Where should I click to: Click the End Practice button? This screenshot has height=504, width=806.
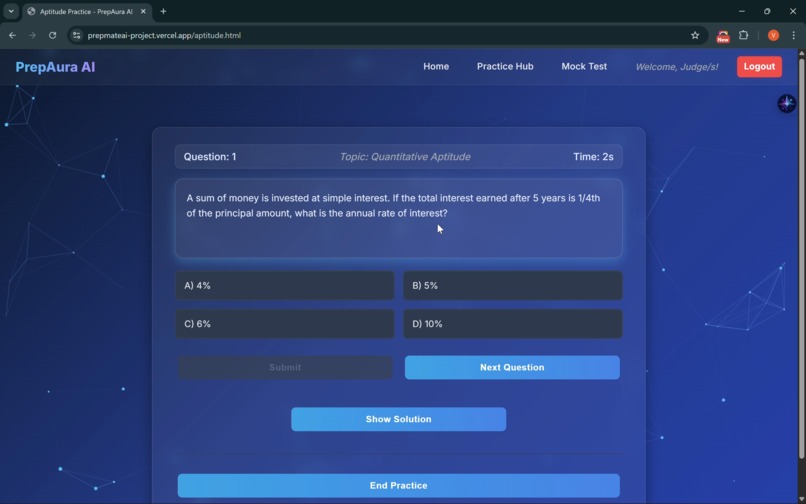(398, 485)
